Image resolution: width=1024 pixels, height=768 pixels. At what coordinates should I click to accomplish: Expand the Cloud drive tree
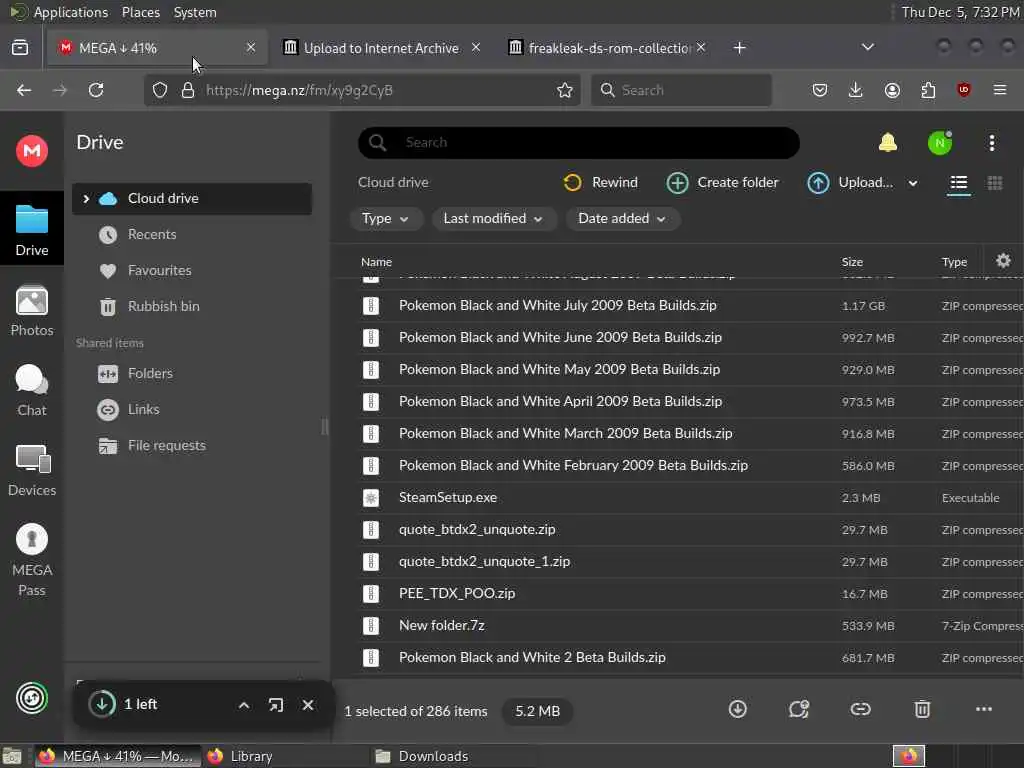pos(86,199)
